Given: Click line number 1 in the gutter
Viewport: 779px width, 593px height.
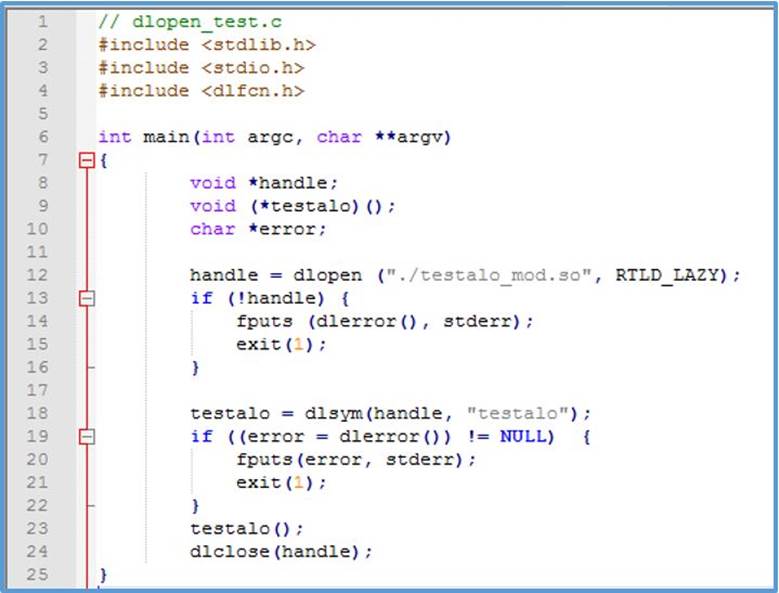Looking at the screenshot, I should (42, 22).
